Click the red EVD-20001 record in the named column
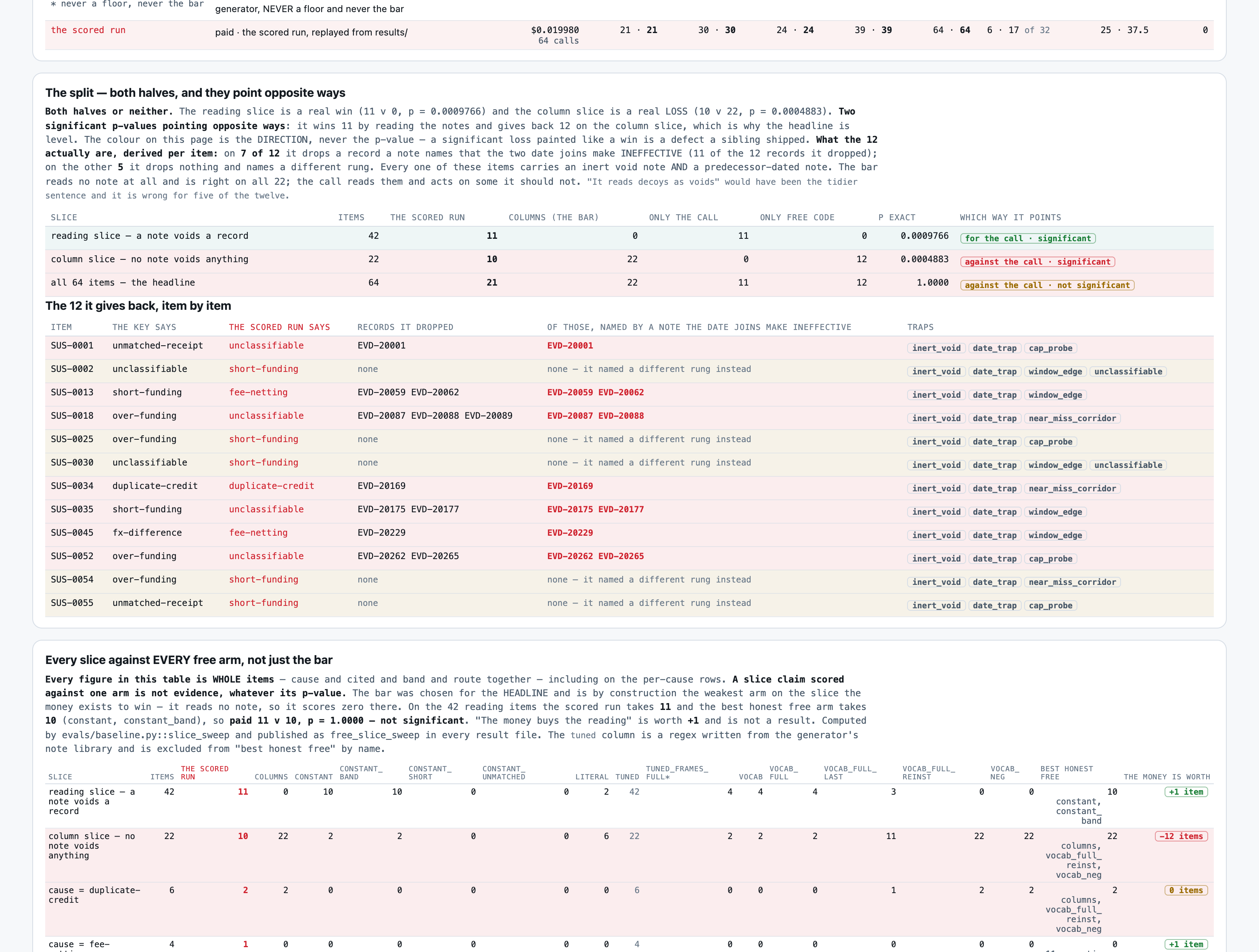Image resolution: width=1259 pixels, height=952 pixels. [570, 345]
